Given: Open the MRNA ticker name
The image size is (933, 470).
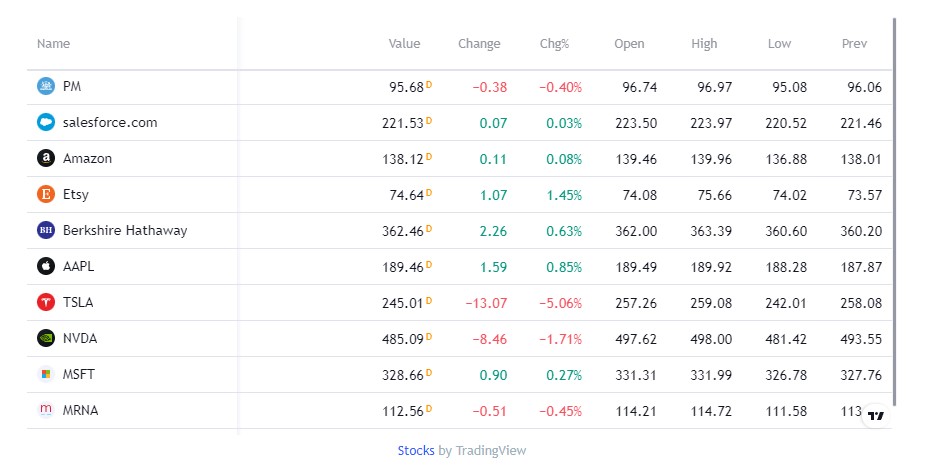Looking at the screenshot, I should (x=80, y=411).
